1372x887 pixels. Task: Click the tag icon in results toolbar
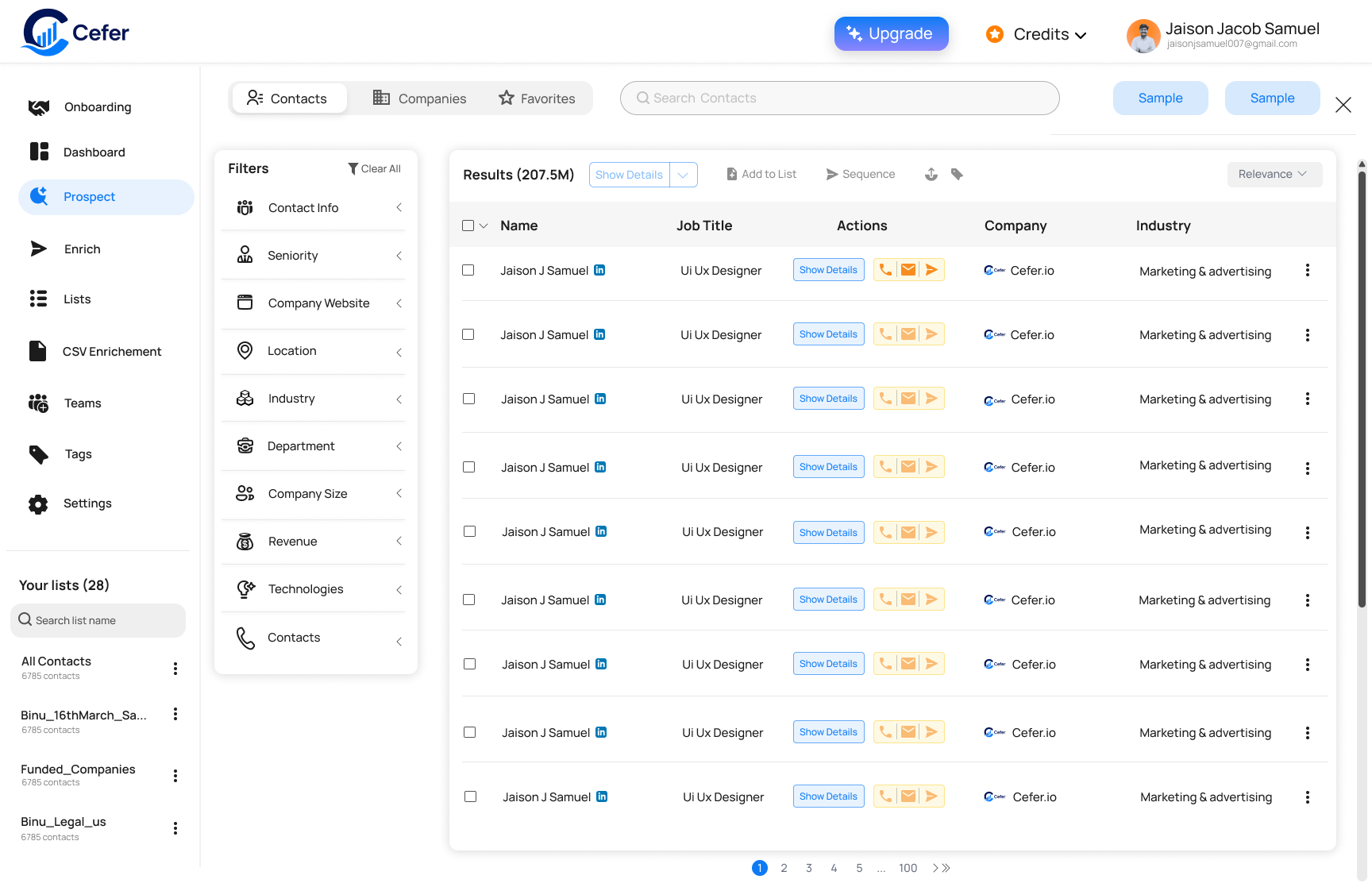pos(957,174)
